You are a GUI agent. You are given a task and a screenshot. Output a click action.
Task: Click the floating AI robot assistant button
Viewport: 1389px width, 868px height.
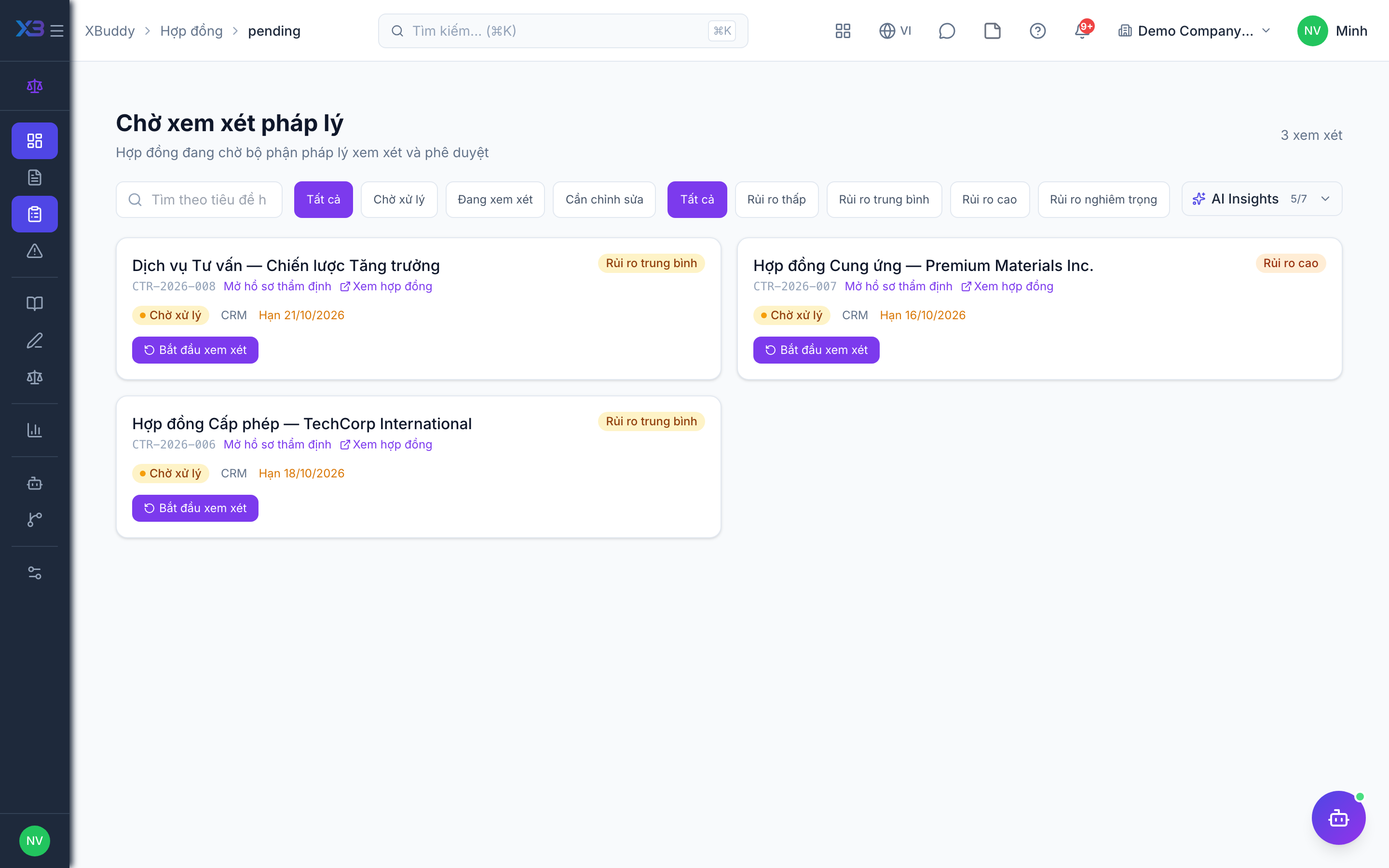click(x=1338, y=817)
